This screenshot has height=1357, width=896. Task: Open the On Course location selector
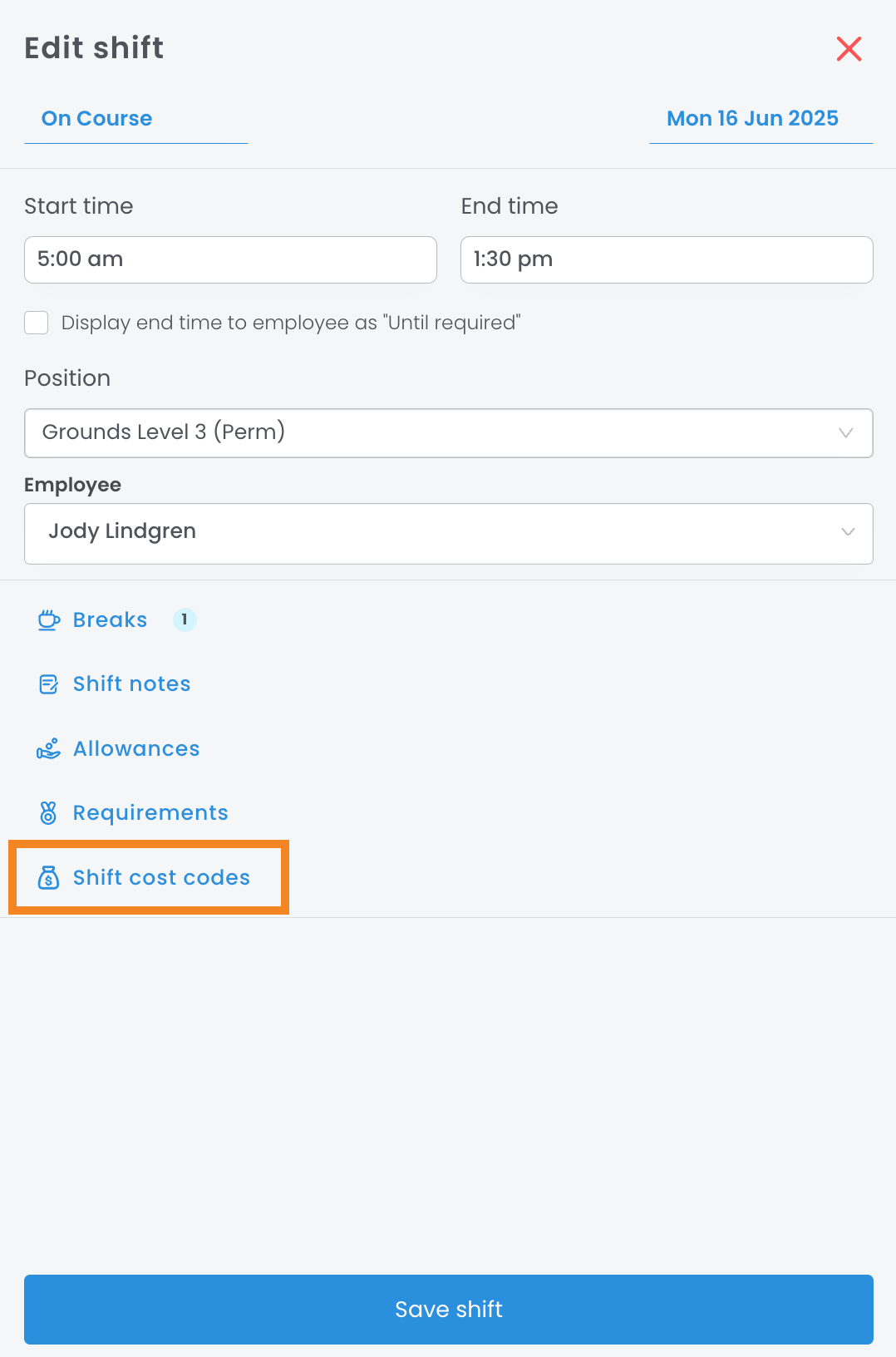[x=97, y=119]
